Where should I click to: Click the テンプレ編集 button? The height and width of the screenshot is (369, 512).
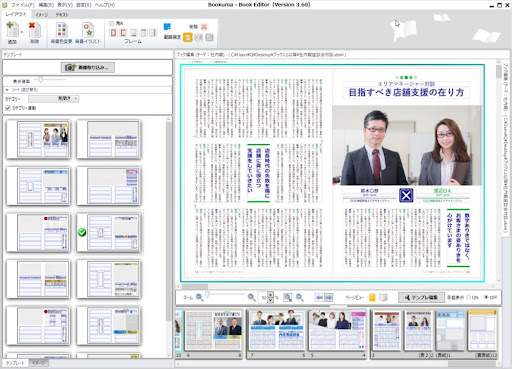(421, 297)
